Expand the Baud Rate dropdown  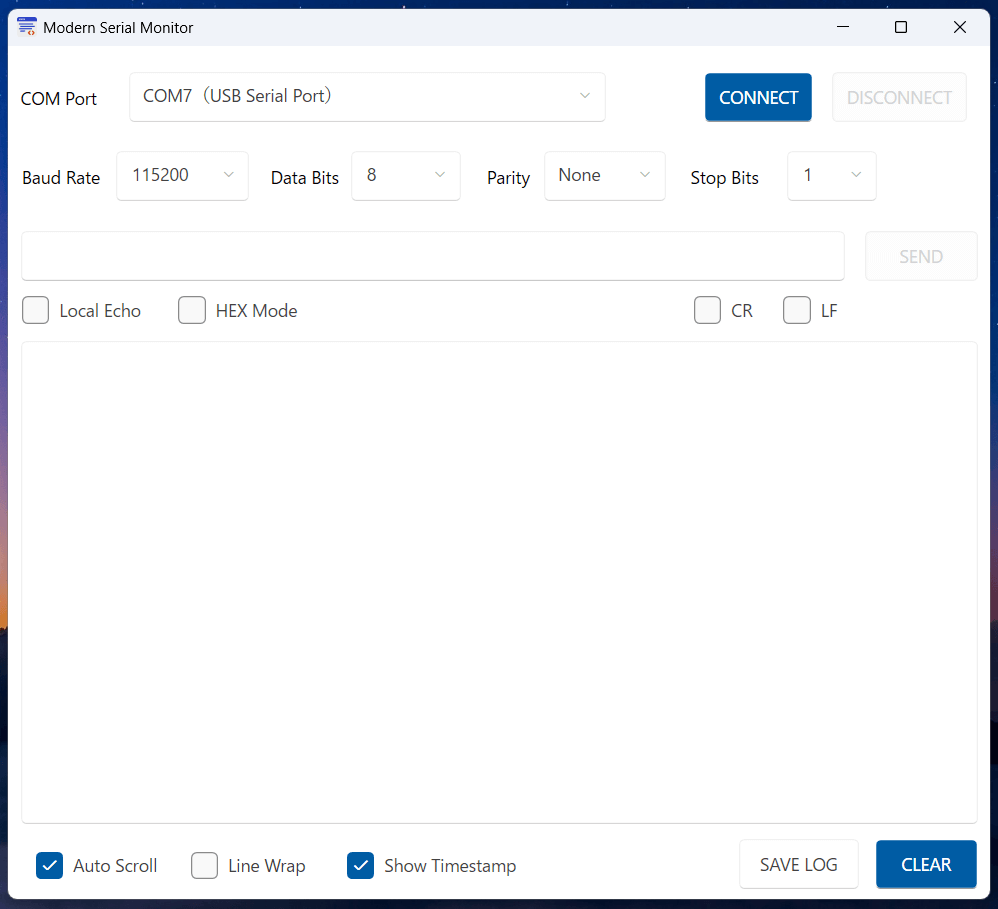[x=183, y=176]
